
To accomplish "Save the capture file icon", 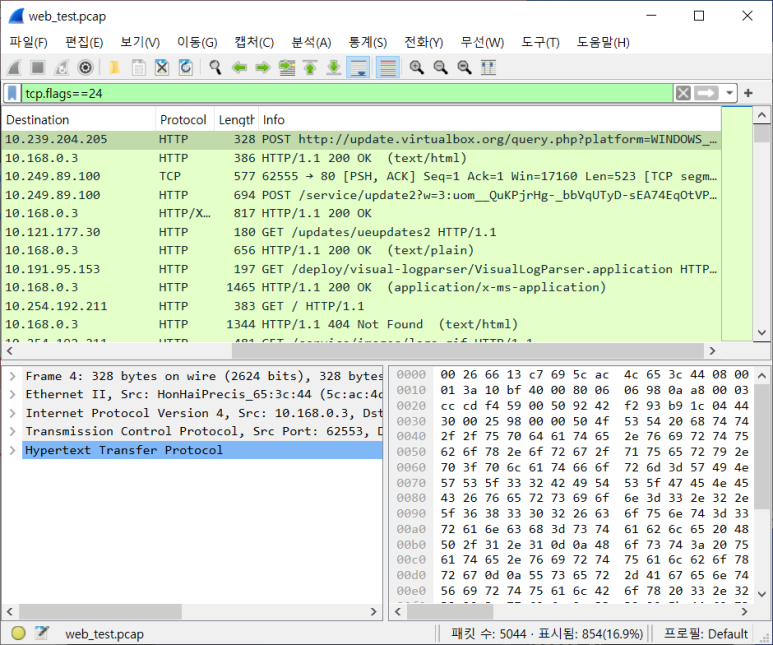I will [x=139, y=67].
